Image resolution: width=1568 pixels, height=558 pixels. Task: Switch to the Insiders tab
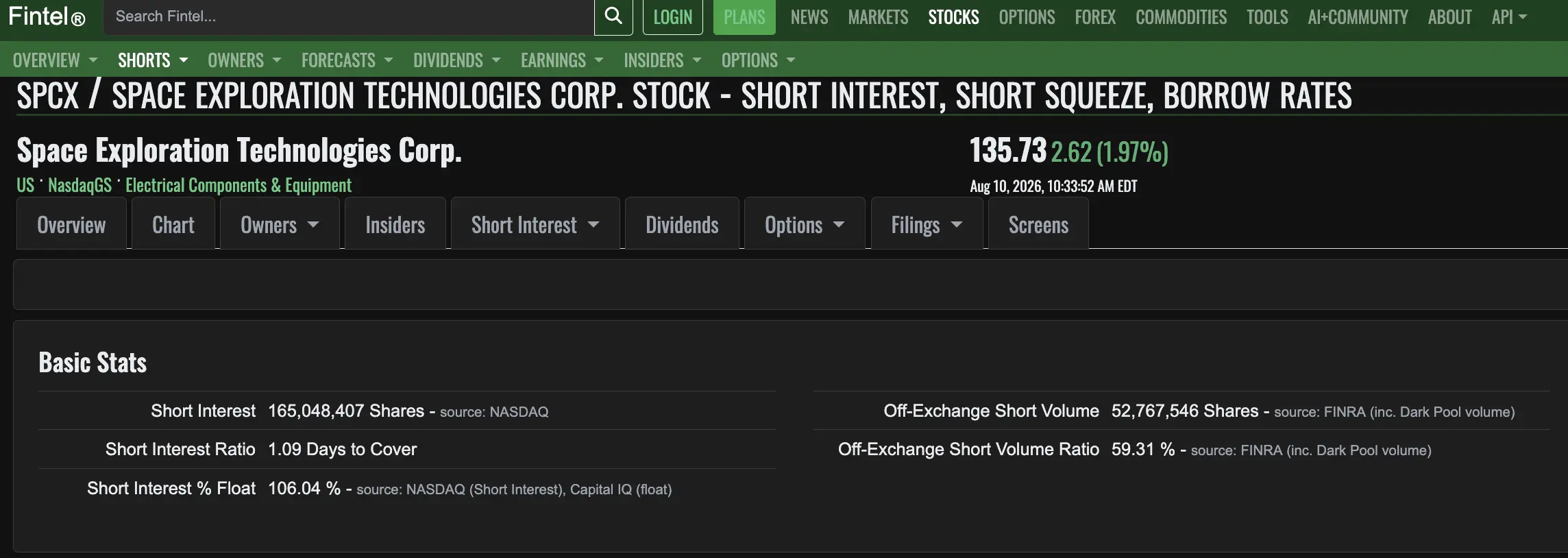pos(395,225)
